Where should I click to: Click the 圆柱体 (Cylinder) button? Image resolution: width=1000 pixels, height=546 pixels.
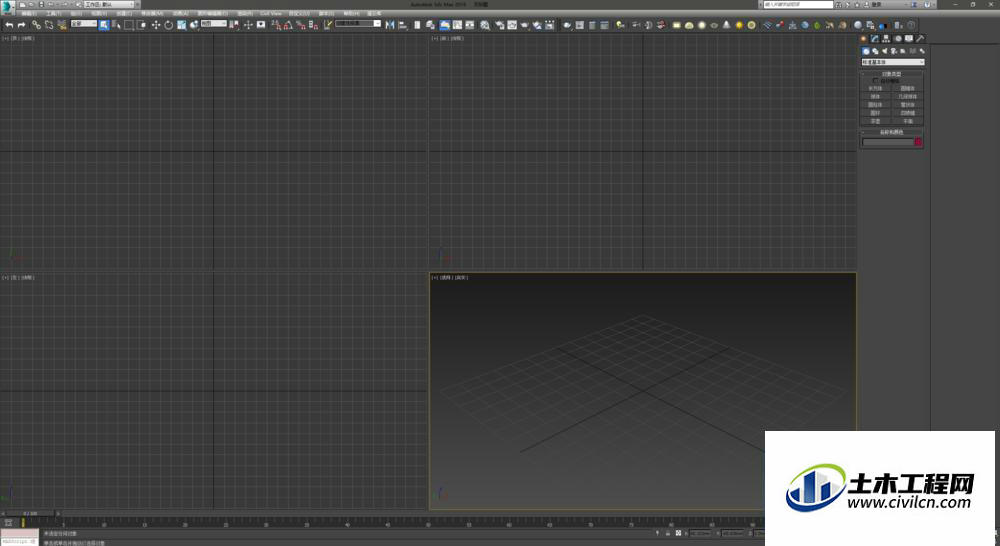[x=875, y=105]
